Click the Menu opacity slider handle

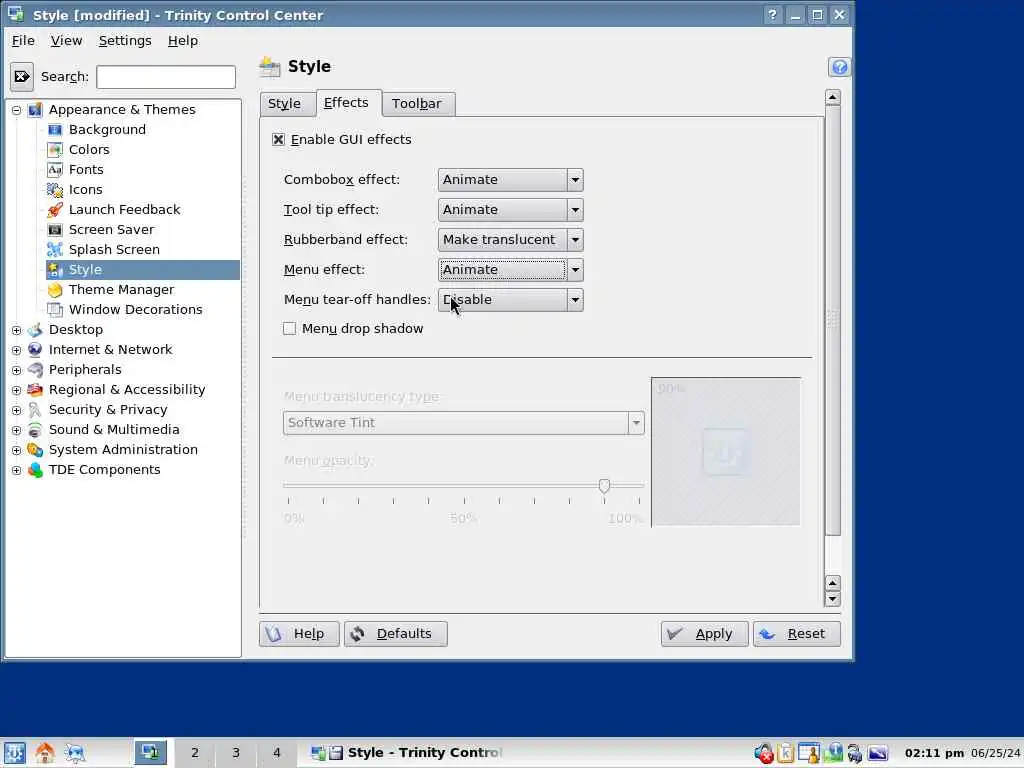click(604, 486)
